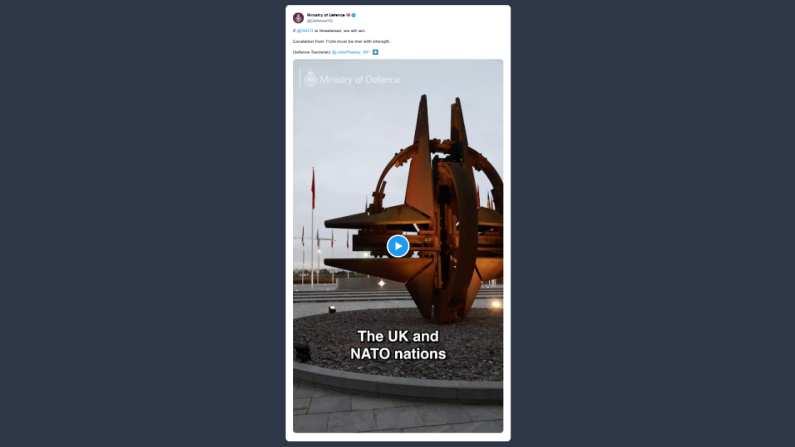
Task: Click the Ministry of Defence account name
Action: click(326, 15)
